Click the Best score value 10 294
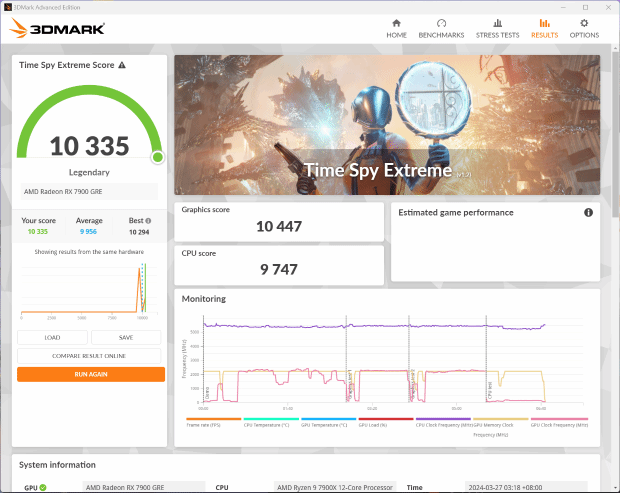 click(x=139, y=232)
